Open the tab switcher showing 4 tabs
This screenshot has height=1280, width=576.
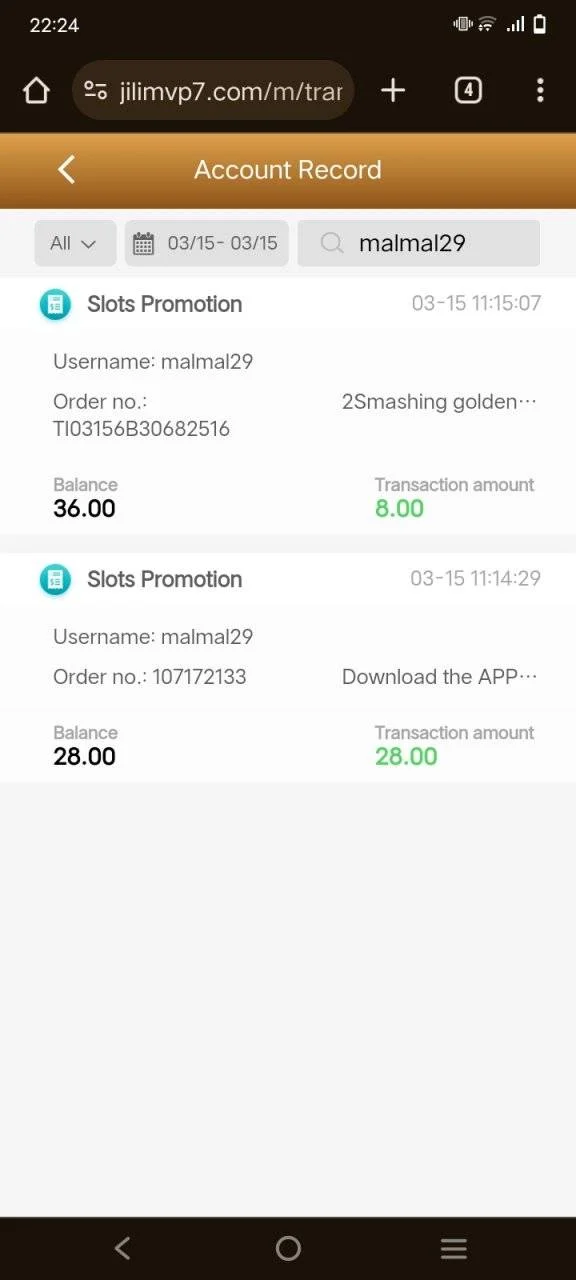pyautogui.click(x=468, y=91)
